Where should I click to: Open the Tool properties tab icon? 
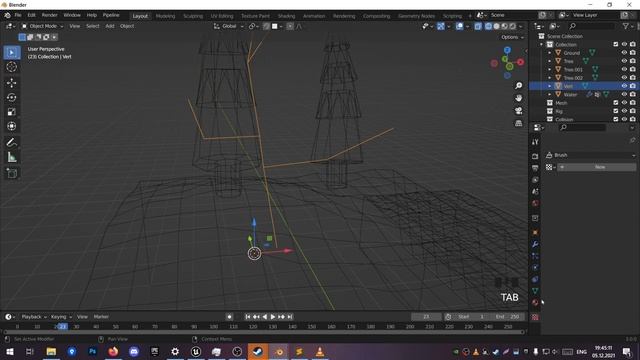tap(535, 142)
